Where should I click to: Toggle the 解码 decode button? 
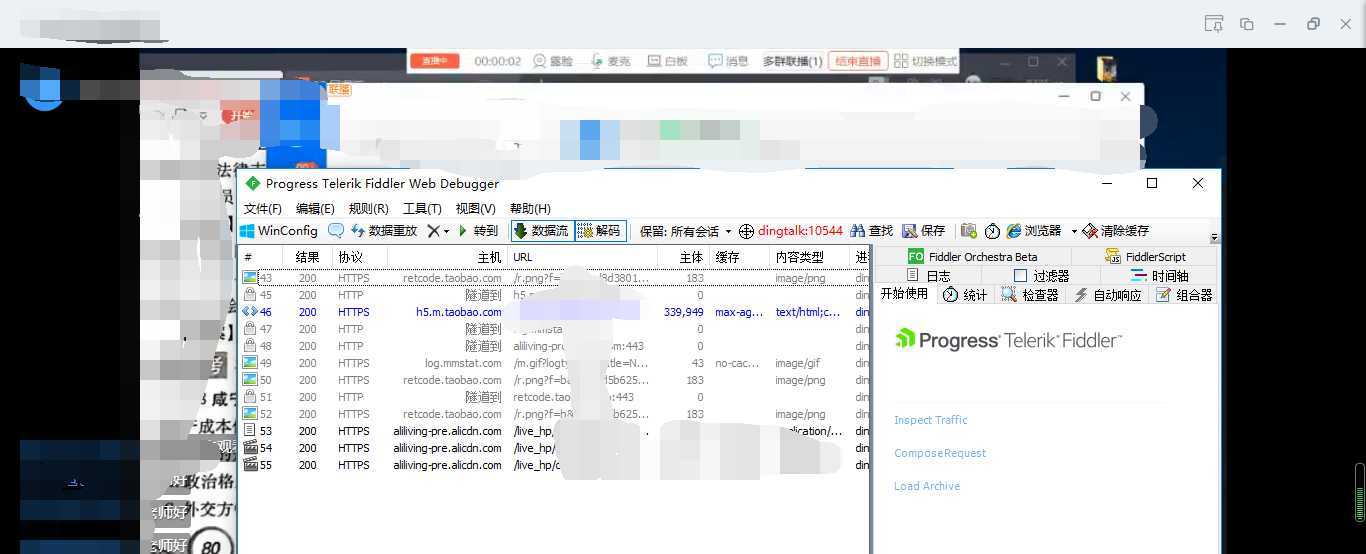[x=600, y=231]
